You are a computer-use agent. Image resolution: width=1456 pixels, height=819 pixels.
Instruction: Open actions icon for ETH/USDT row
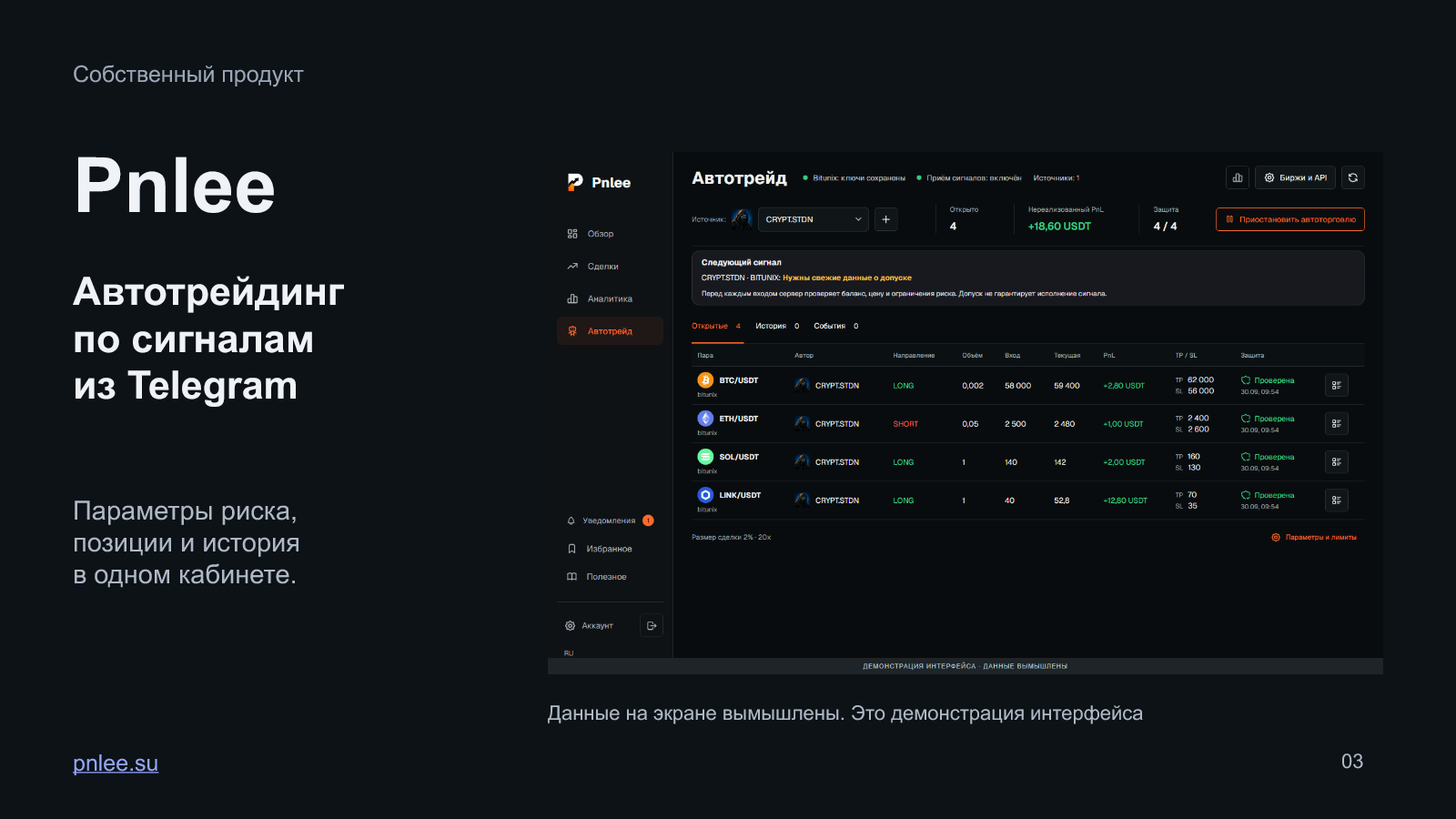pos(1337,424)
